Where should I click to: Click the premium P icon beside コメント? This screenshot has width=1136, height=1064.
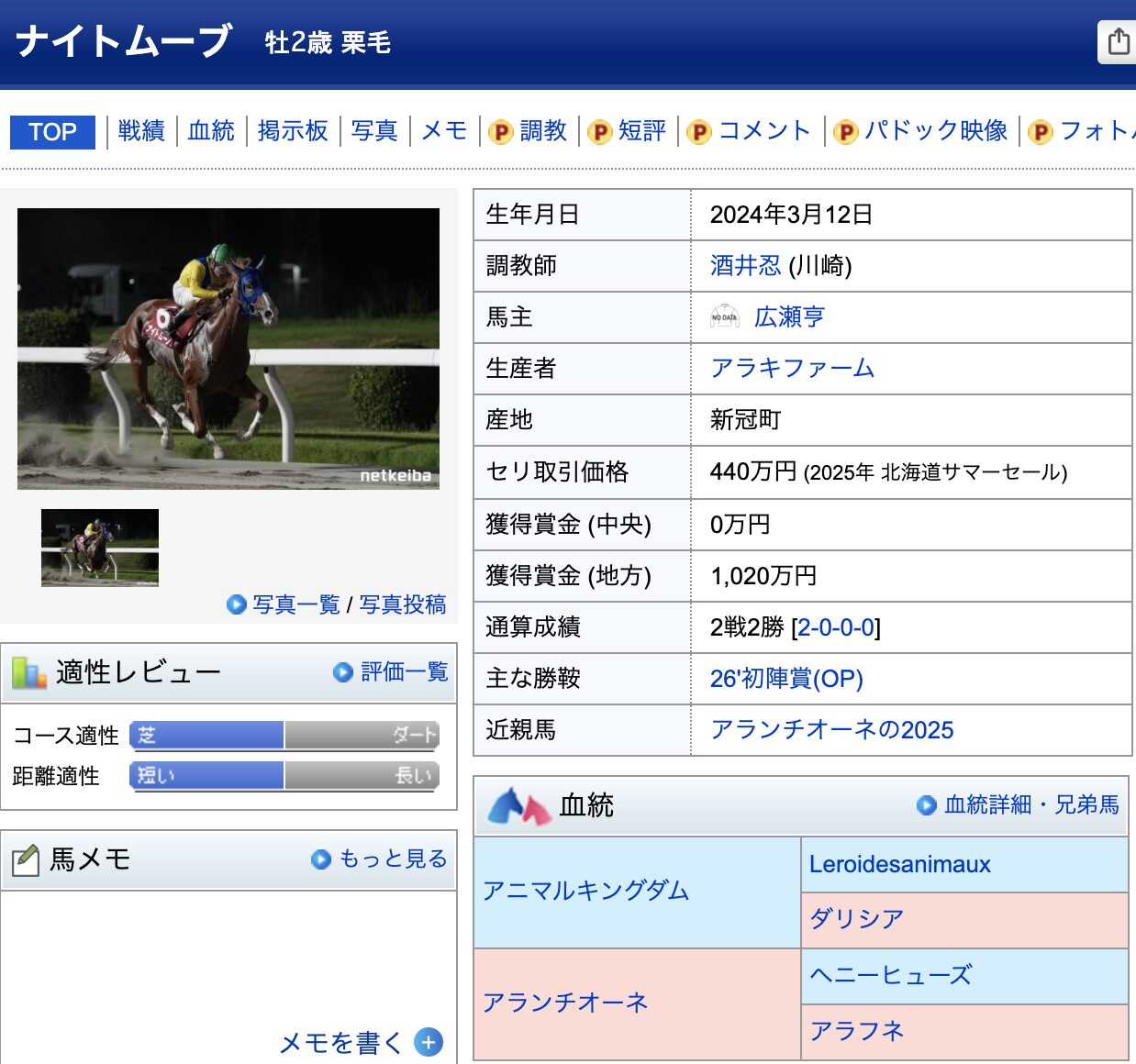coord(698,132)
